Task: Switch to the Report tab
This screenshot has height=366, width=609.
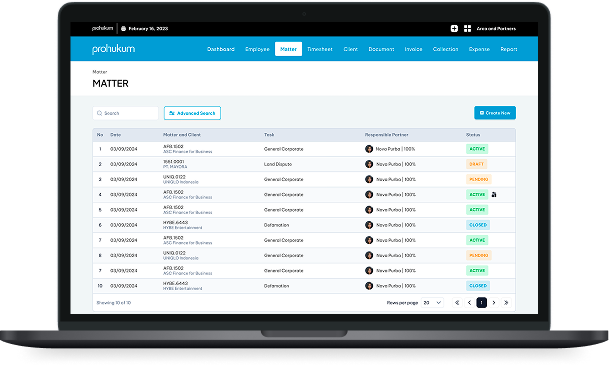Action: click(x=509, y=49)
